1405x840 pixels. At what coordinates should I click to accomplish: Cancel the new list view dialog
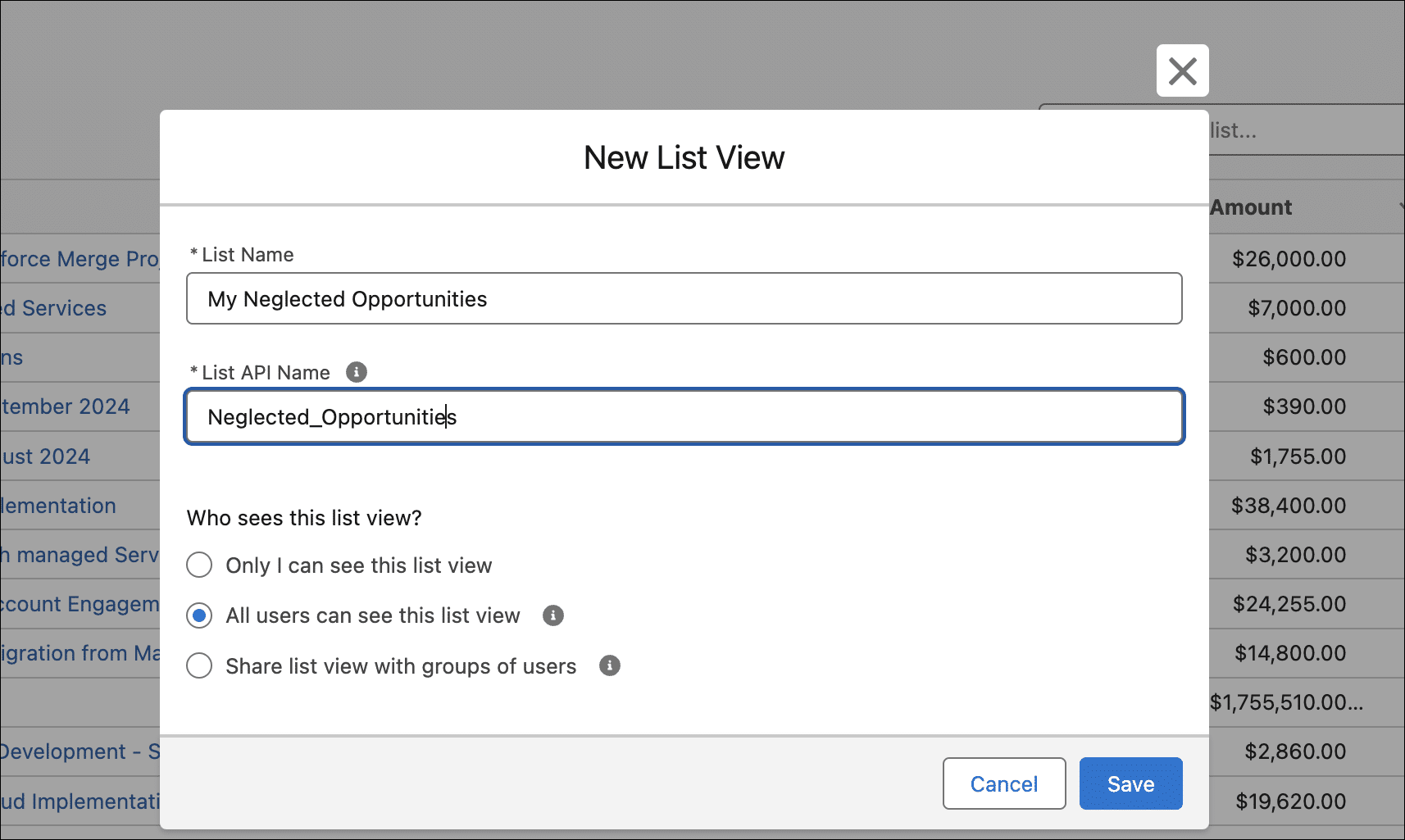[1004, 783]
